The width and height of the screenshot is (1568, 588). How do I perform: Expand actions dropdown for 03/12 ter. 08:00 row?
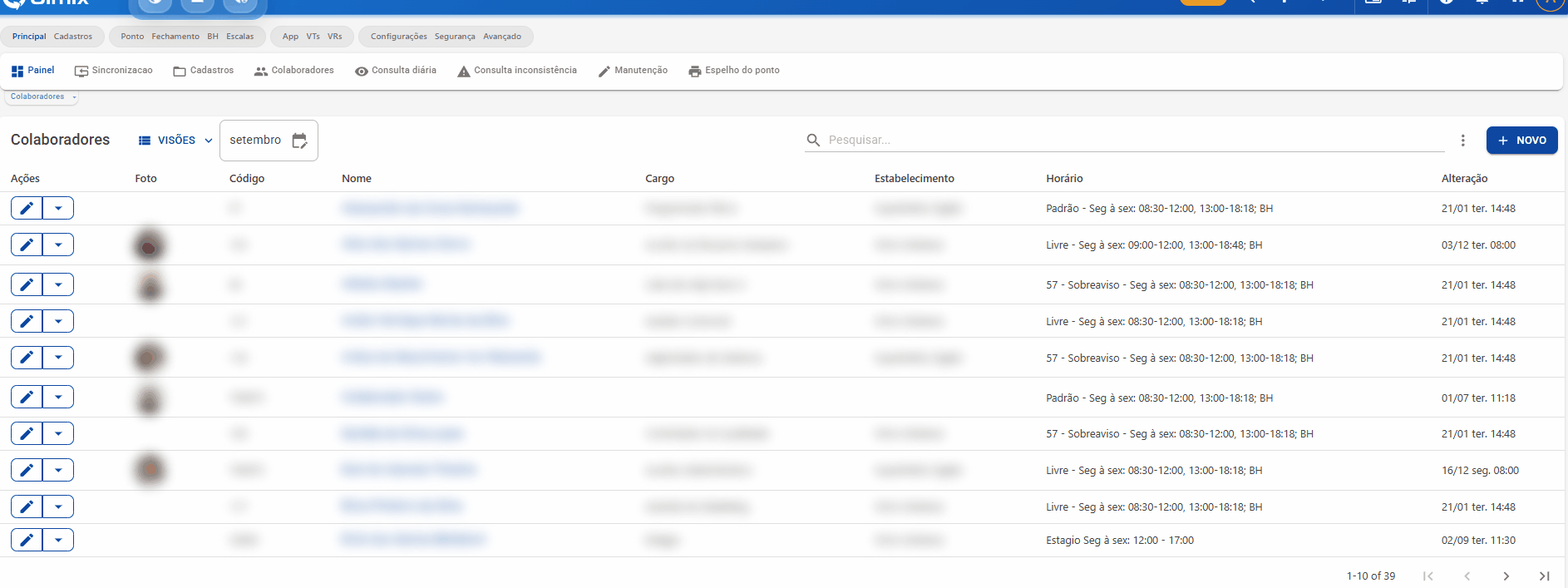pos(58,245)
